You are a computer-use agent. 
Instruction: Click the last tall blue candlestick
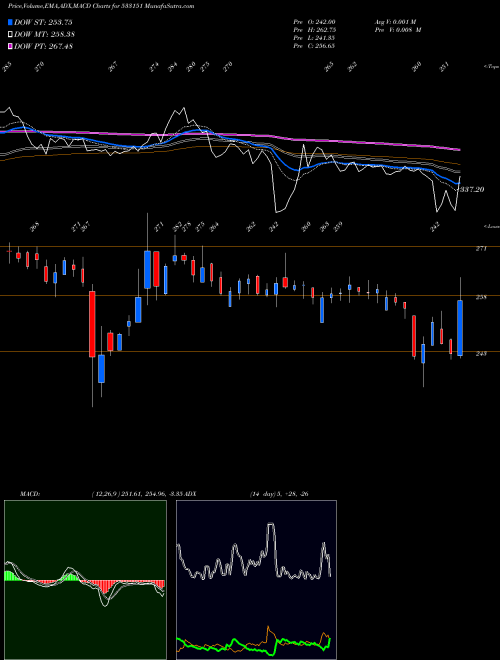coord(460,328)
